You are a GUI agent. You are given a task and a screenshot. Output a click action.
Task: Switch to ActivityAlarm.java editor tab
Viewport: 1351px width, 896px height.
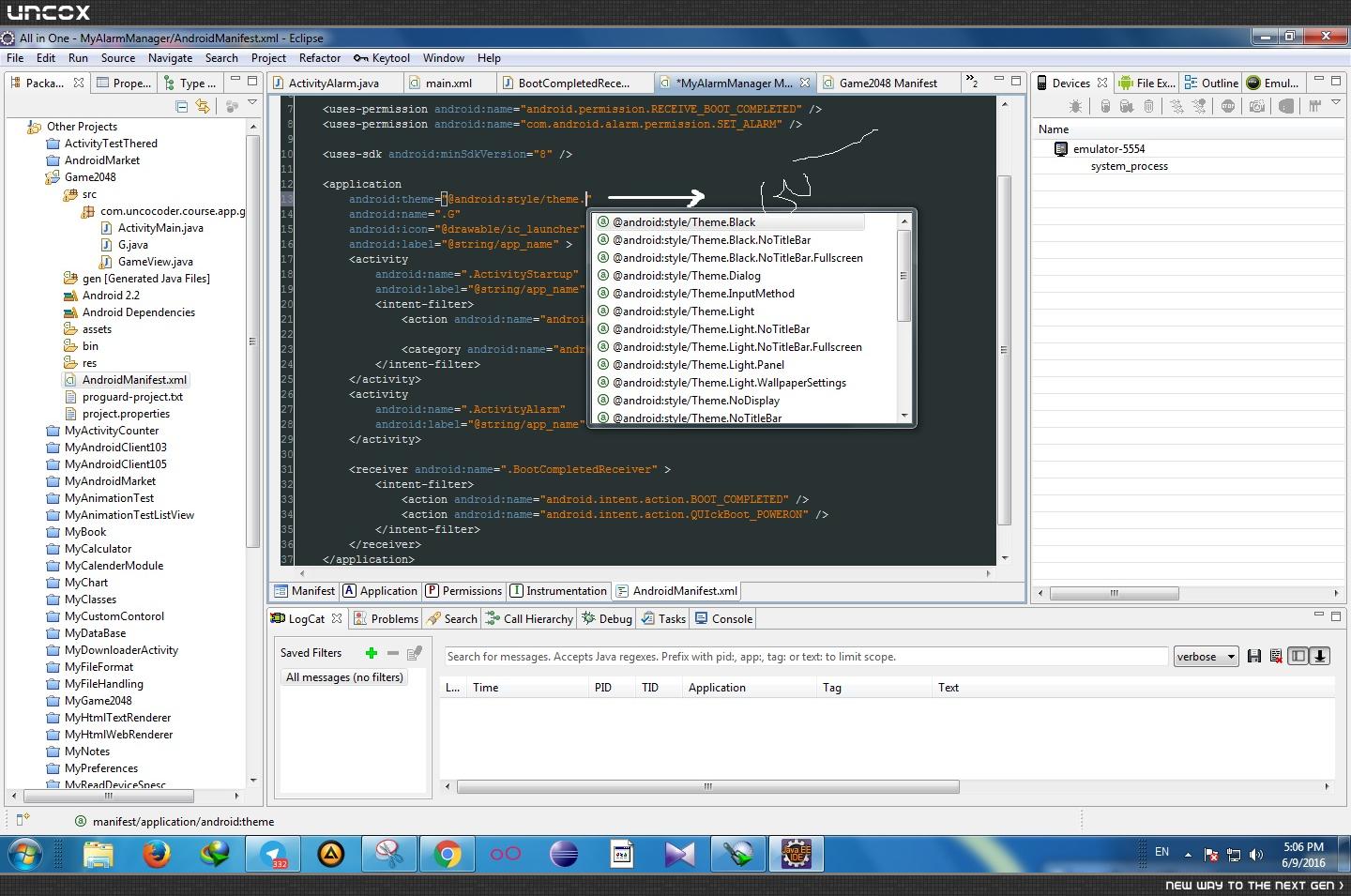tap(334, 83)
